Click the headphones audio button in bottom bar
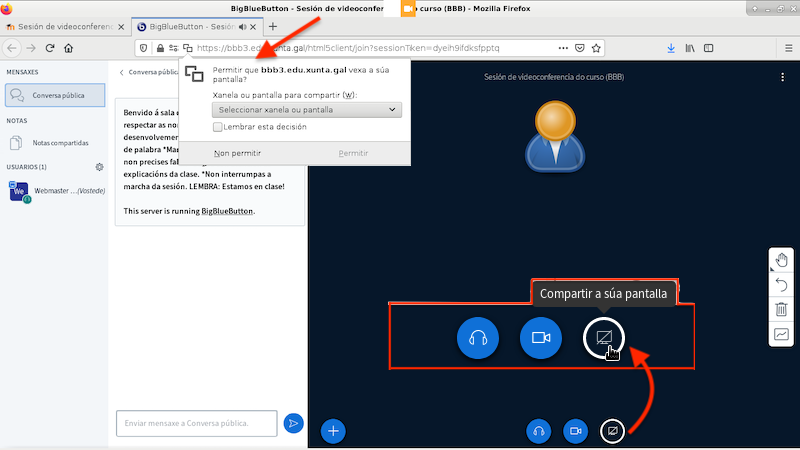800x450 pixels. click(539, 430)
